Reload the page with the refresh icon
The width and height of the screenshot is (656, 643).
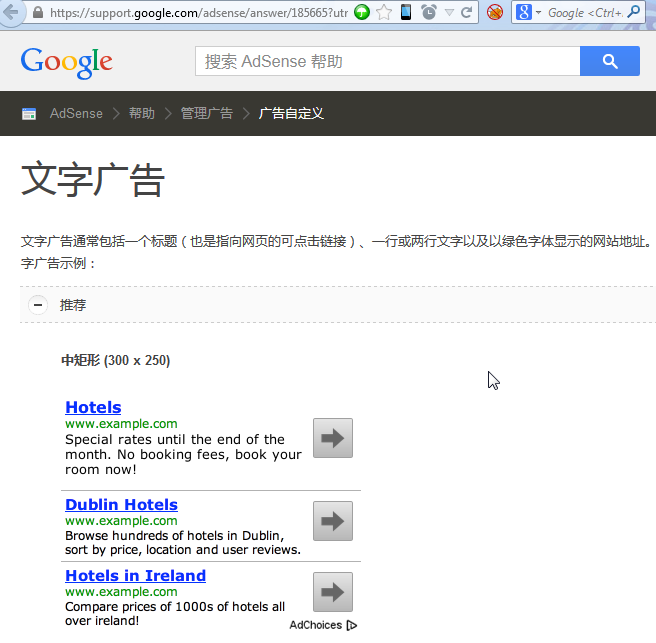[x=466, y=13]
